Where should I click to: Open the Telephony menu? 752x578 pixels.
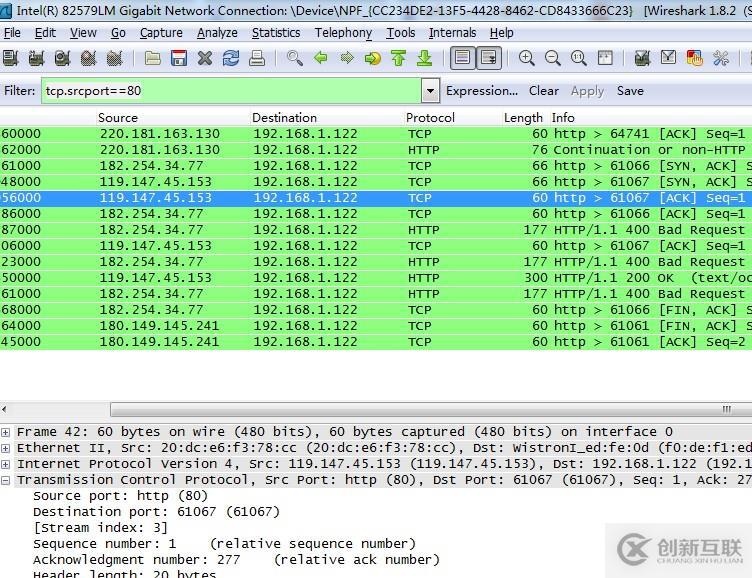click(x=343, y=33)
